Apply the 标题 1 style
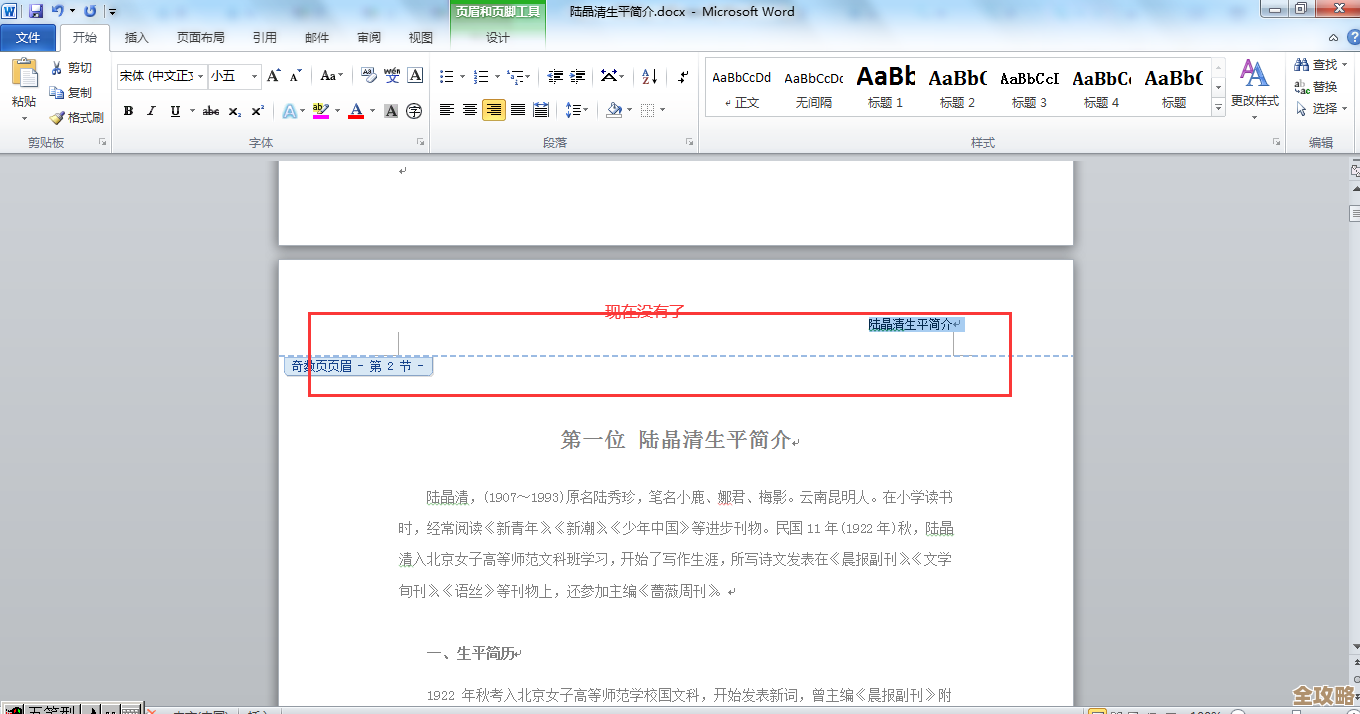The width and height of the screenshot is (1360, 714). [x=884, y=85]
